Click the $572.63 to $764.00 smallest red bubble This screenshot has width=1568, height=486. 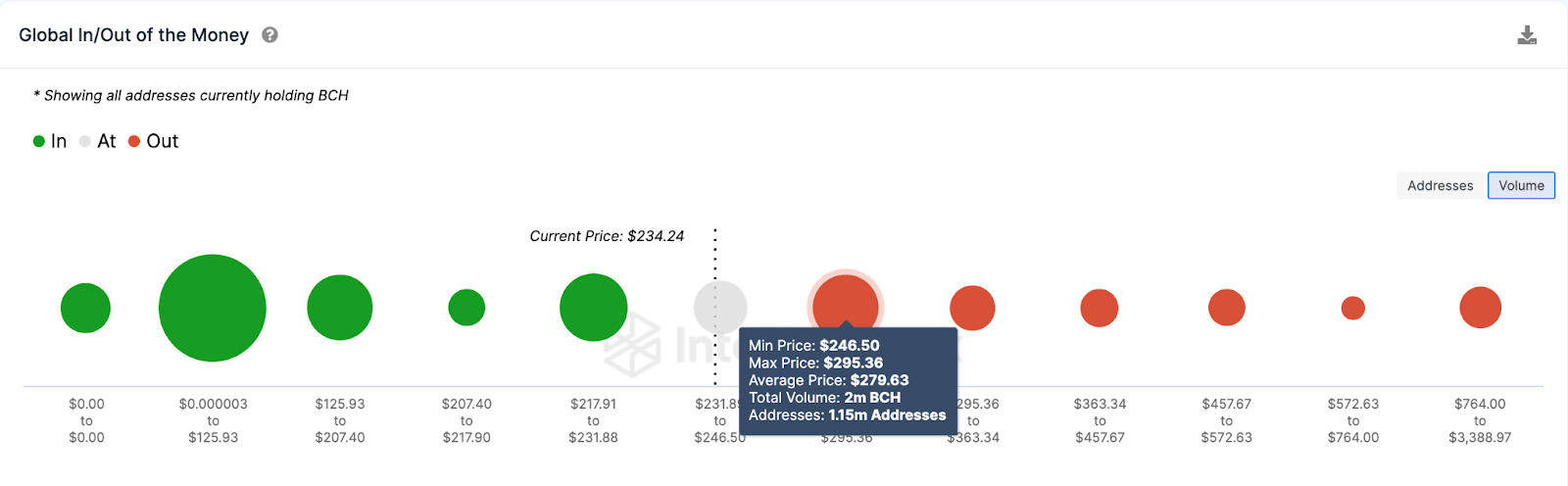click(x=1353, y=308)
